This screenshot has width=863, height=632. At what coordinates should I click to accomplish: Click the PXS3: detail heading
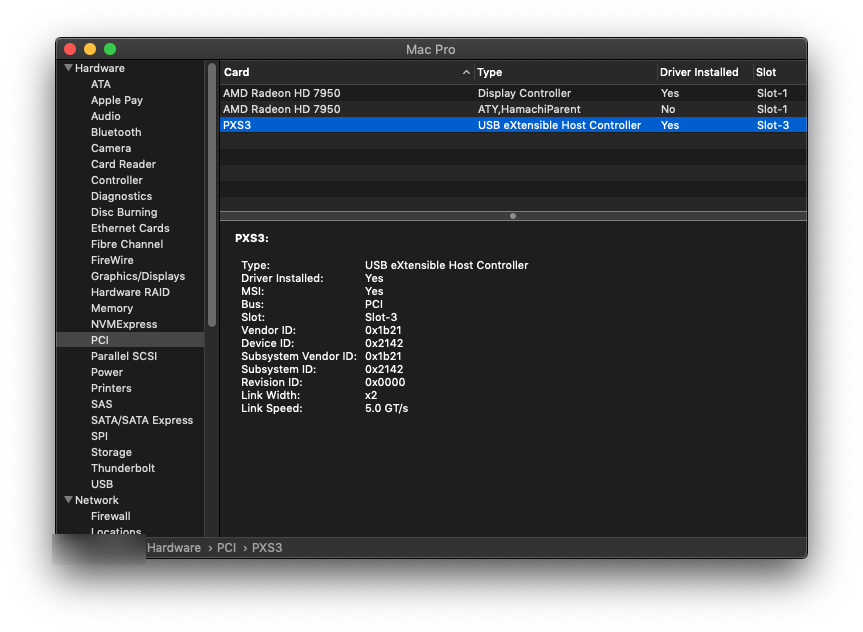(x=252, y=238)
